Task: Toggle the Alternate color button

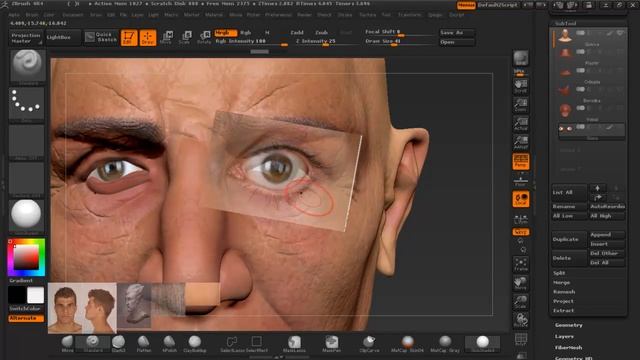Action: pyautogui.click(x=26, y=318)
